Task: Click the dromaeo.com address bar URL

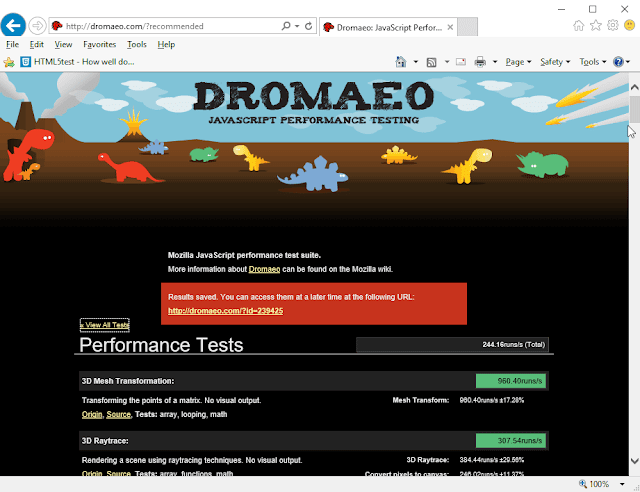Action: [x=135, y=27]
